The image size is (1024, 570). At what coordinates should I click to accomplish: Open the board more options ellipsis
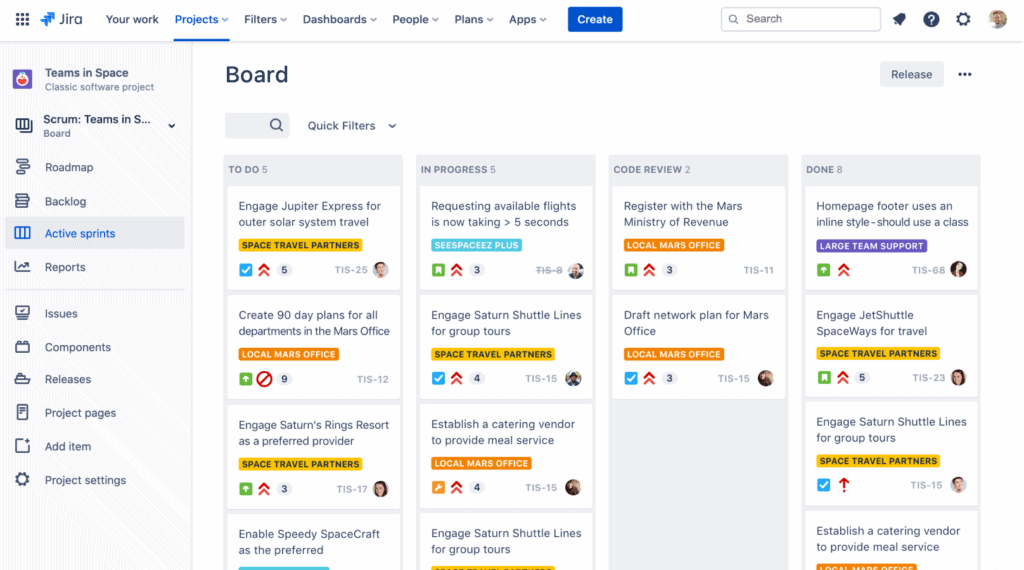tap(965, 74)
